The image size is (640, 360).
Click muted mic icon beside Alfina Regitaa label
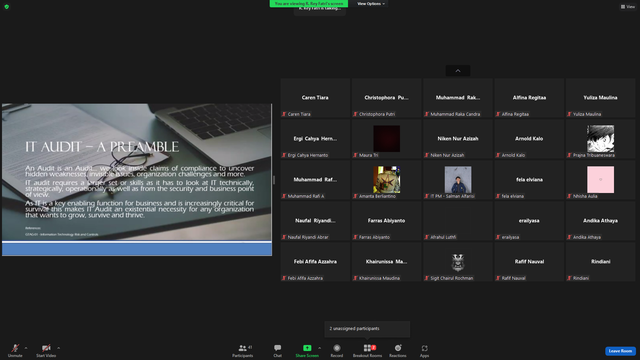point(498,114)
